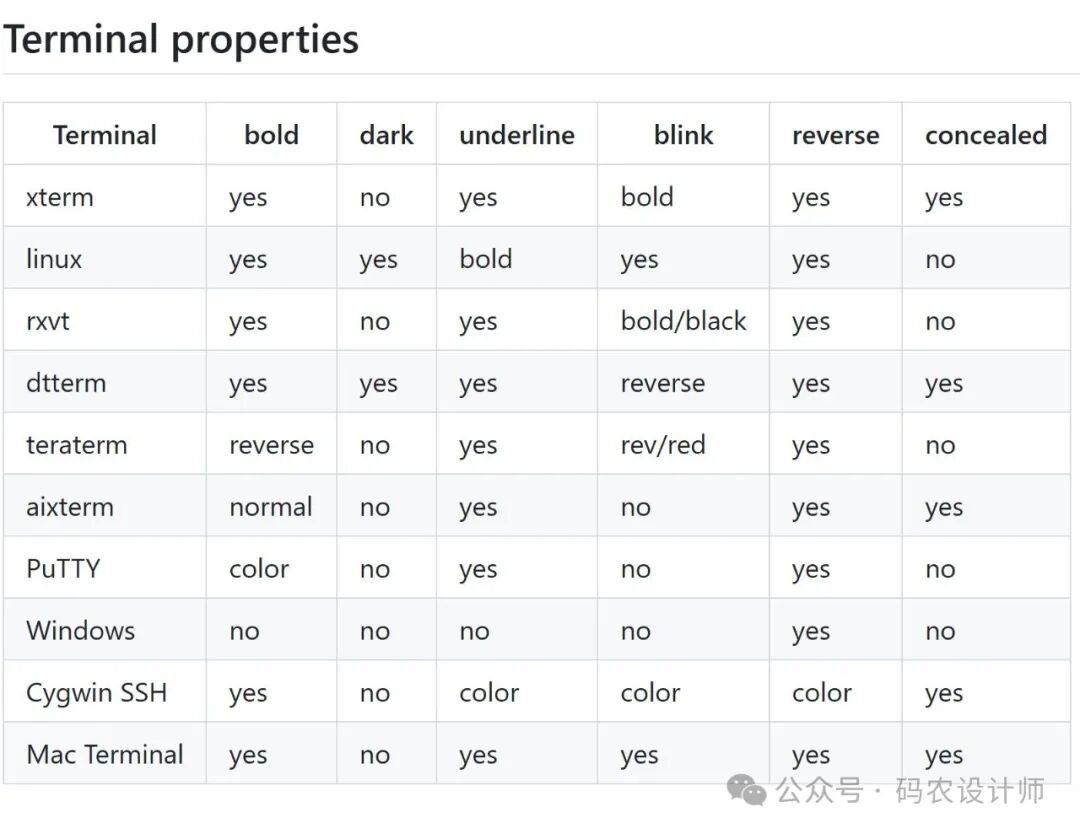This screenshot has height=834, width=1080.
Task: Click the "Windows" terminal name cell
Action: coord(80,631)
